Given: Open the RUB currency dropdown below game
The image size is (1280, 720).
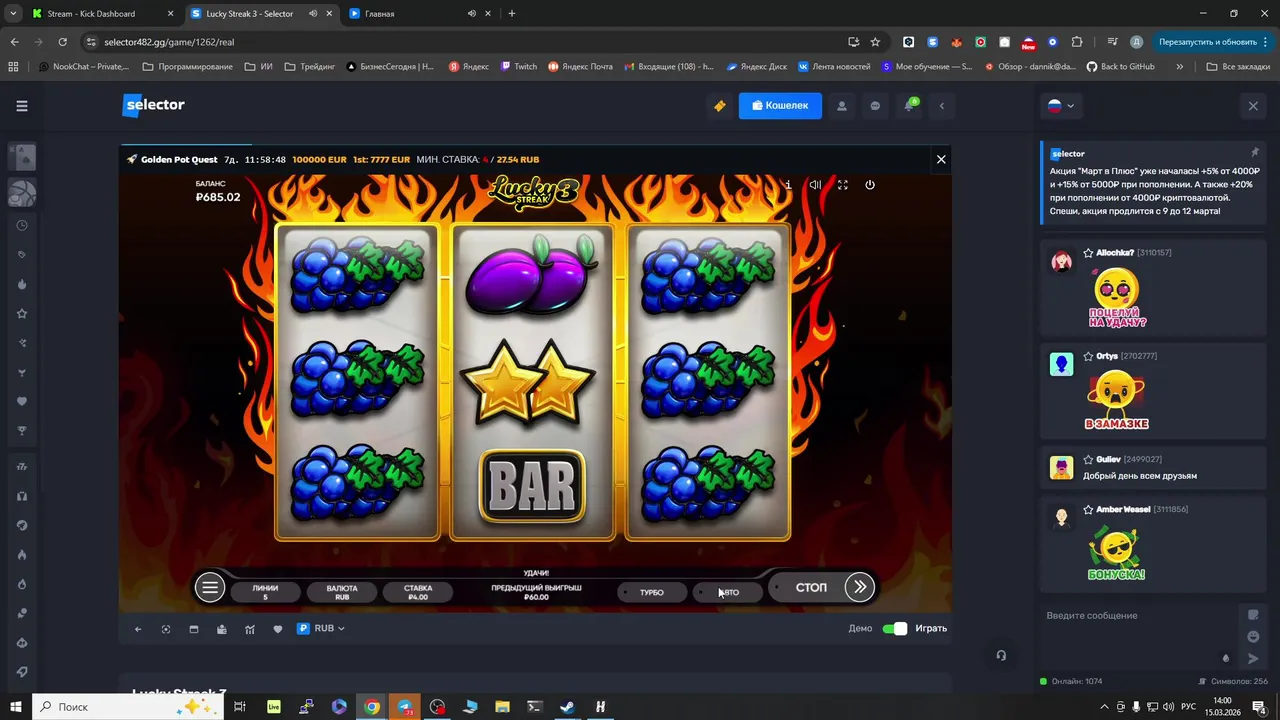Looking at the screenshot, I should click(321, 628).
